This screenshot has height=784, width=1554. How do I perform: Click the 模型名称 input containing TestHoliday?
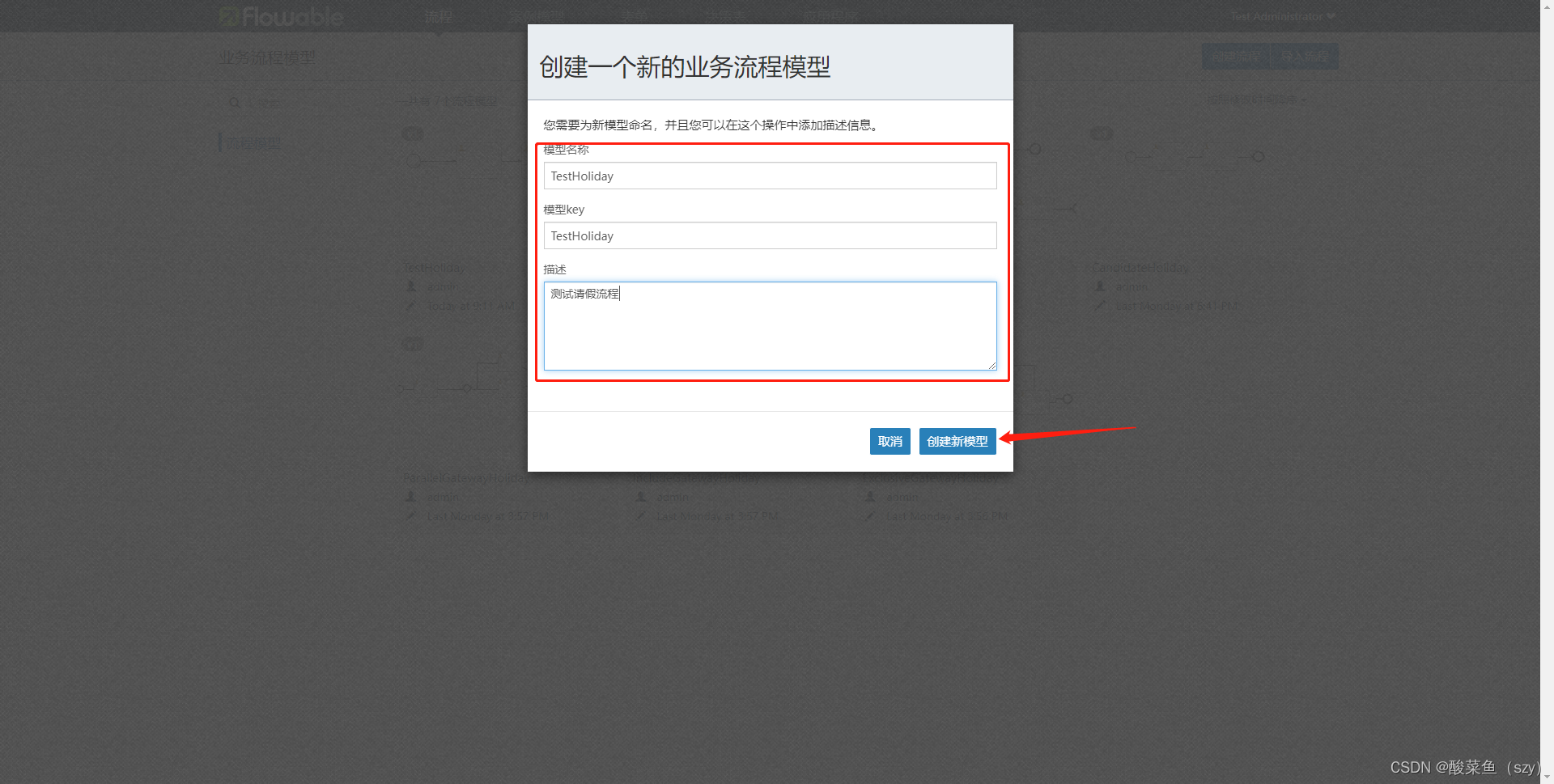(770, 176)
